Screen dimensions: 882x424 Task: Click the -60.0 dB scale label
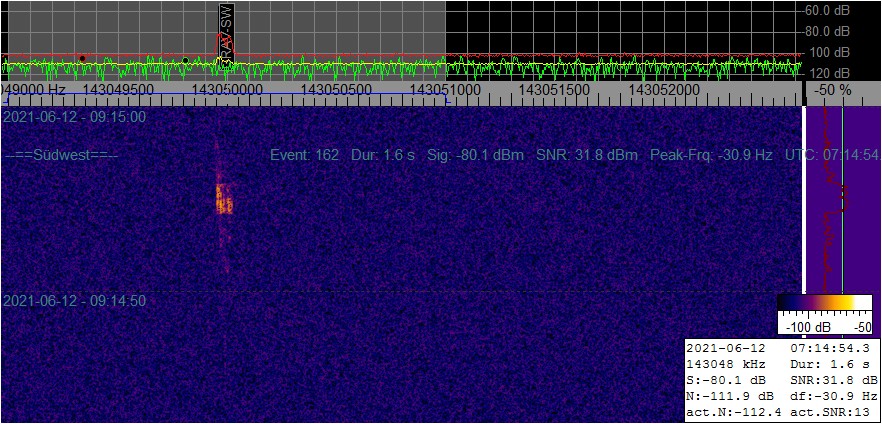(x=826, y=10)
